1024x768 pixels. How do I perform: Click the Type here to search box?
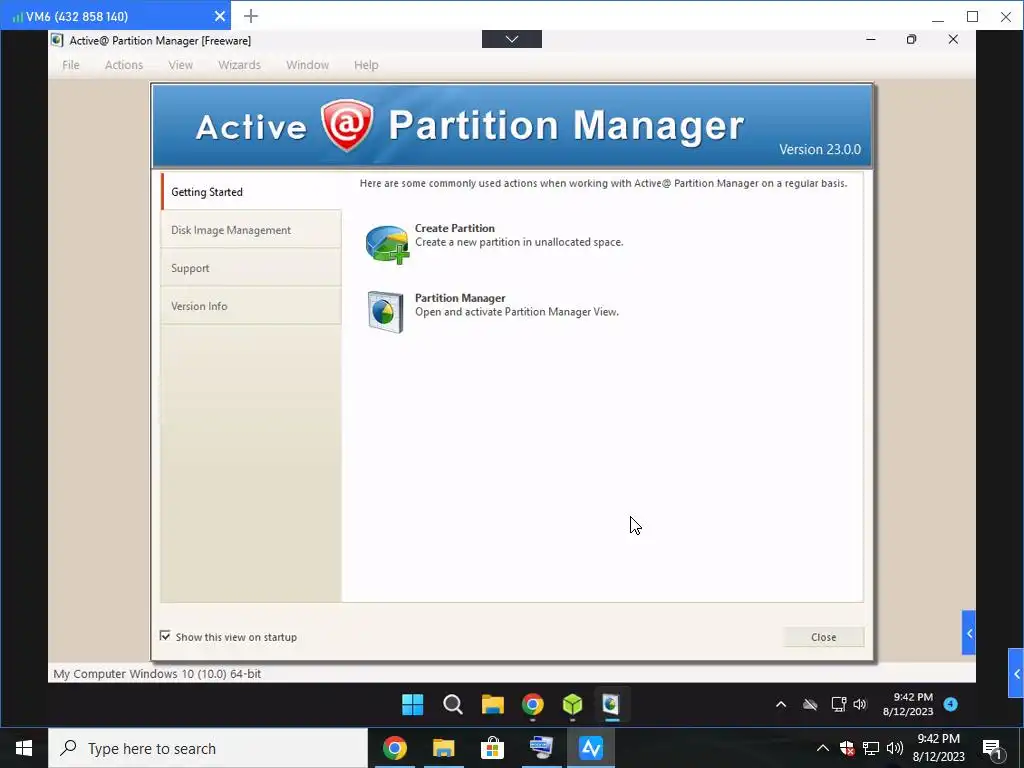click(x=208, y=748)
